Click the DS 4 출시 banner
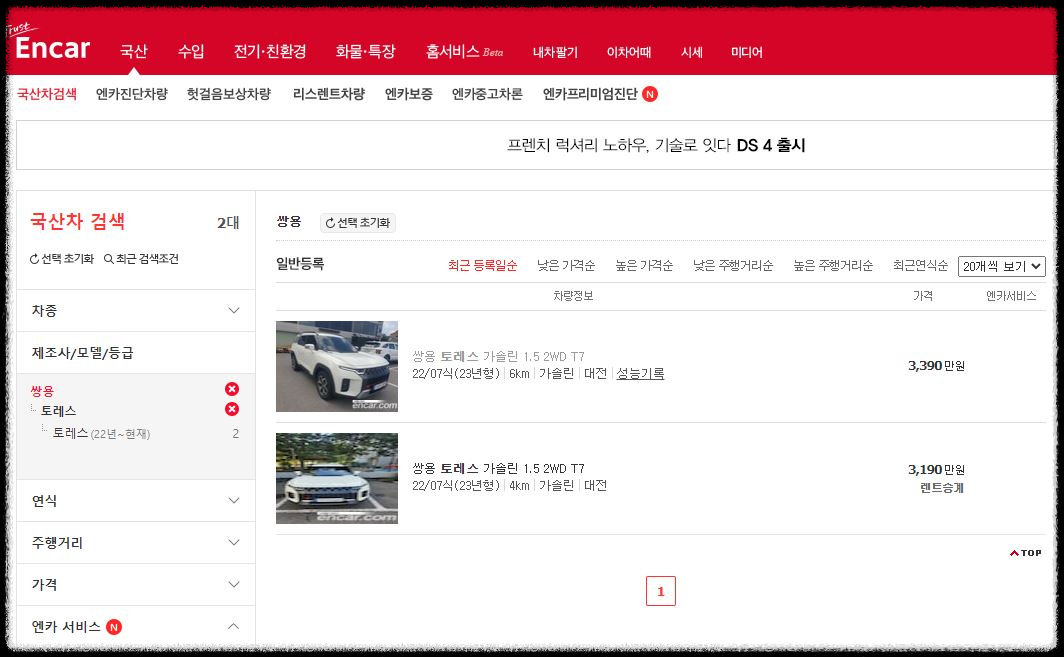 point(656,145)
